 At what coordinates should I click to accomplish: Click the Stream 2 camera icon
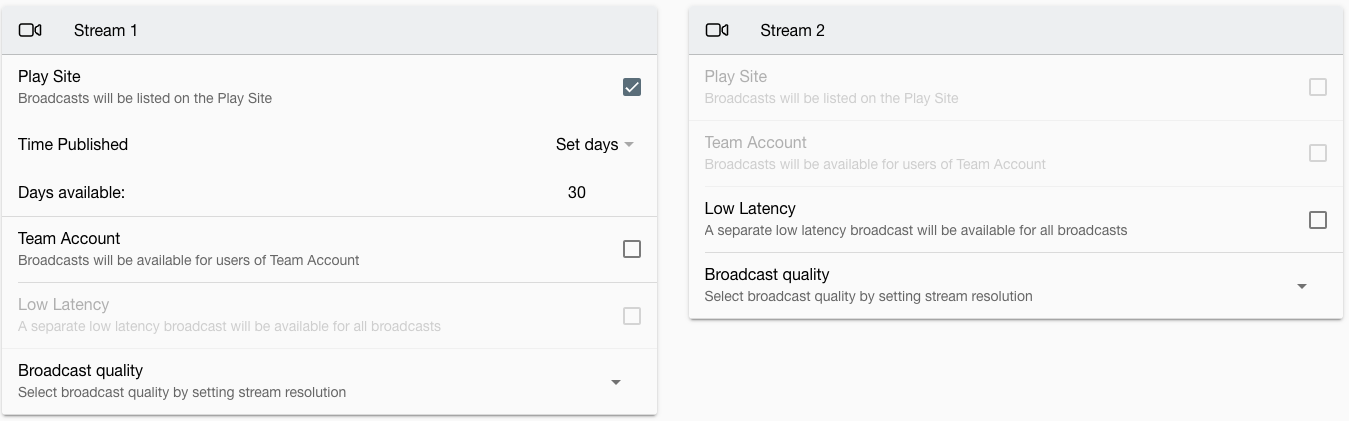click(x=717, y=30)
